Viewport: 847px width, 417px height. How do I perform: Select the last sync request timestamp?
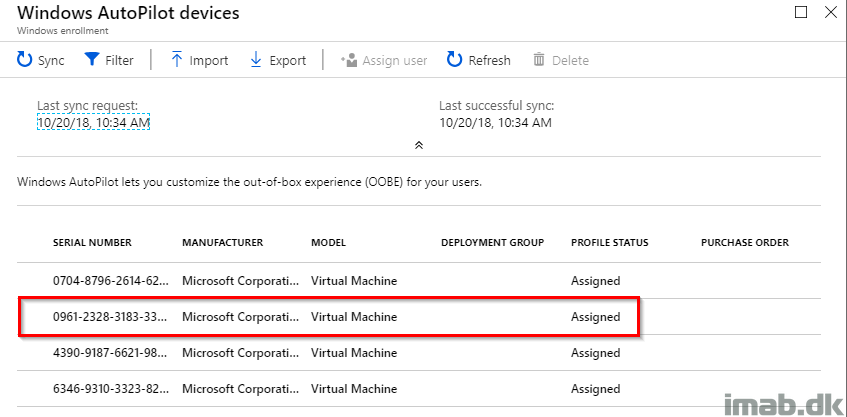pos(93,123)
